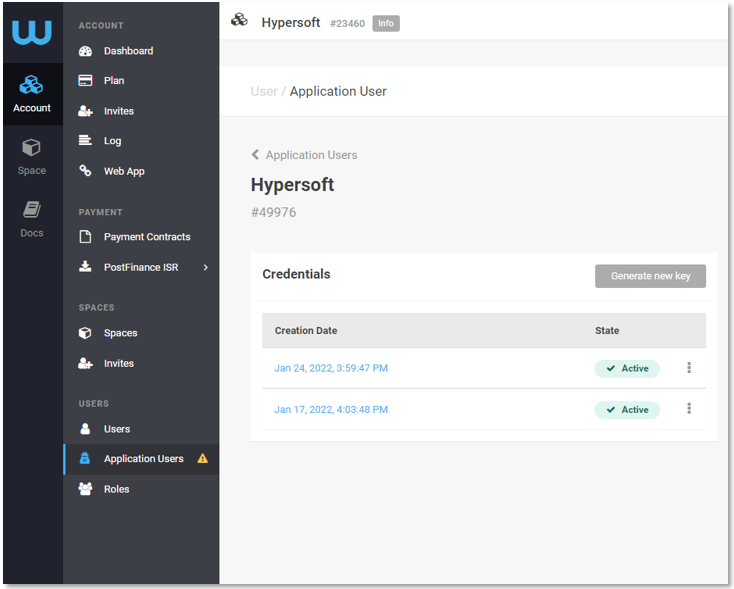Open the Account section cubes icon
The height and width of the screenshot is (589, 734).
32,85
